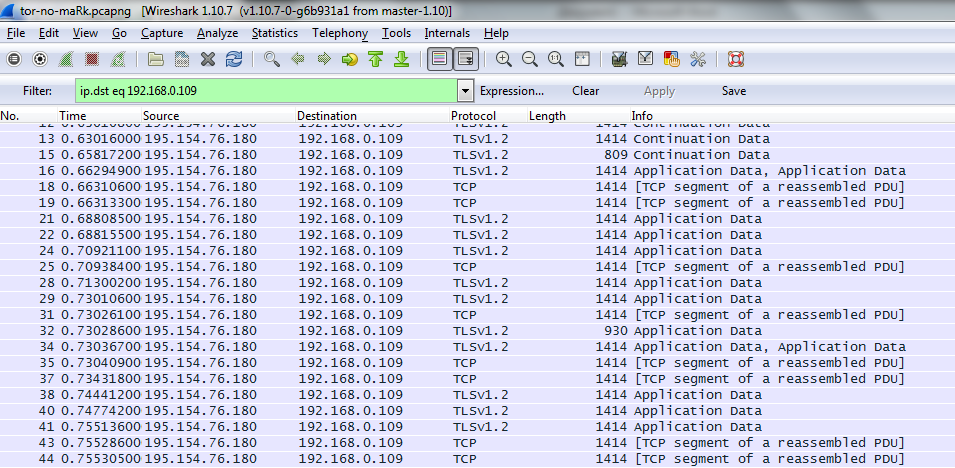Sort by the Info column header
This screenshot has height=468, width=955.
tap(792, 116)
